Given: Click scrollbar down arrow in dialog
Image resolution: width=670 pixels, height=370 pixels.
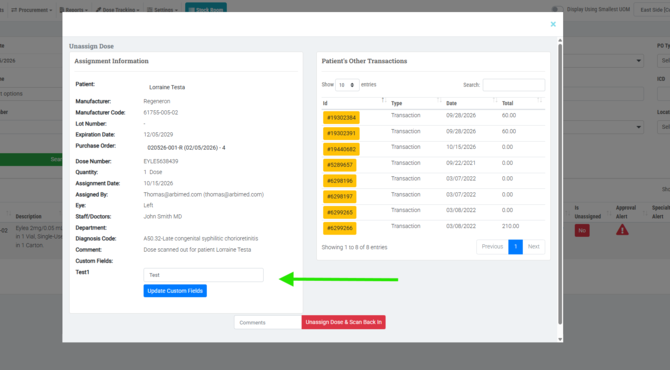Looking at the screenshot, I should click(x=560, y=339).
